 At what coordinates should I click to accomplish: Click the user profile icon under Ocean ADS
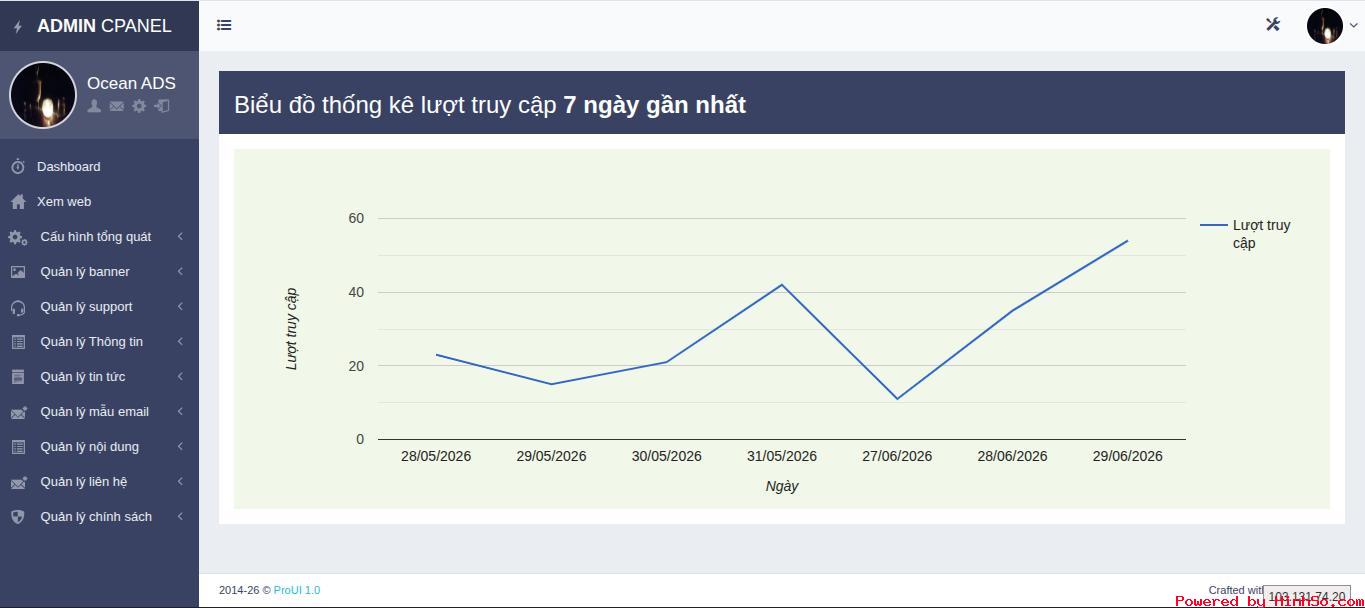94,106
